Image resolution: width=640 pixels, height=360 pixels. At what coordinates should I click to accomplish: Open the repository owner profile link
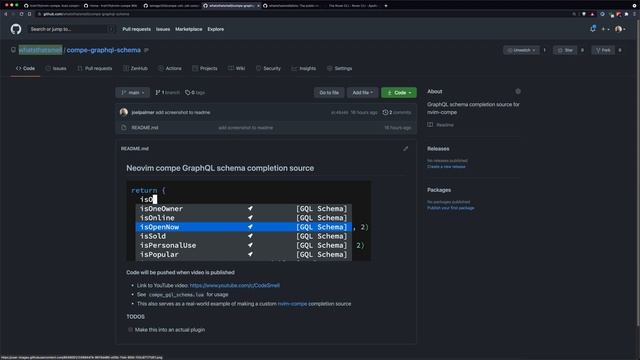tap(40, 50)
